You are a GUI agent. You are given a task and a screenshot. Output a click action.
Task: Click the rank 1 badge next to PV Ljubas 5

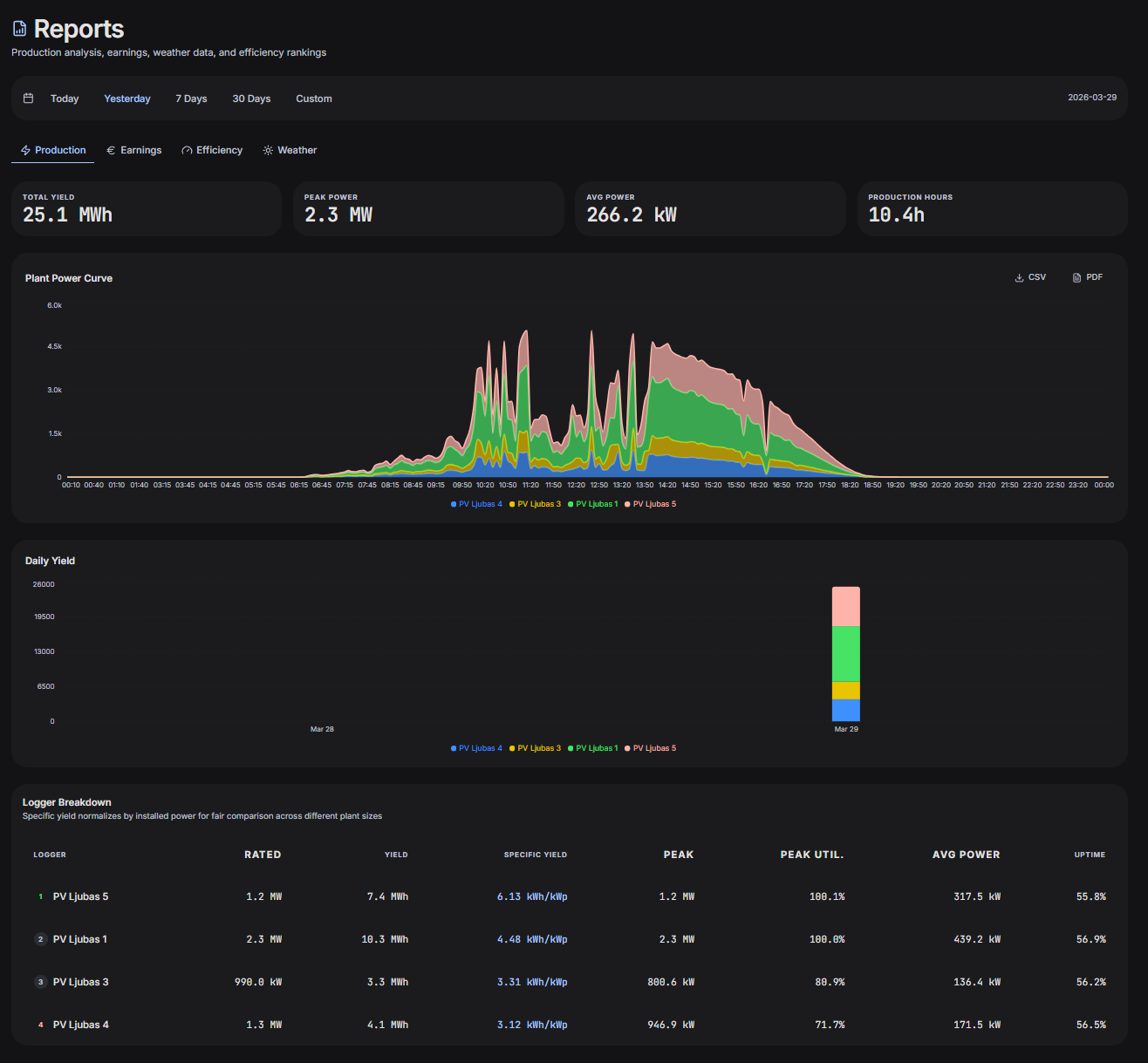point(40,896)
